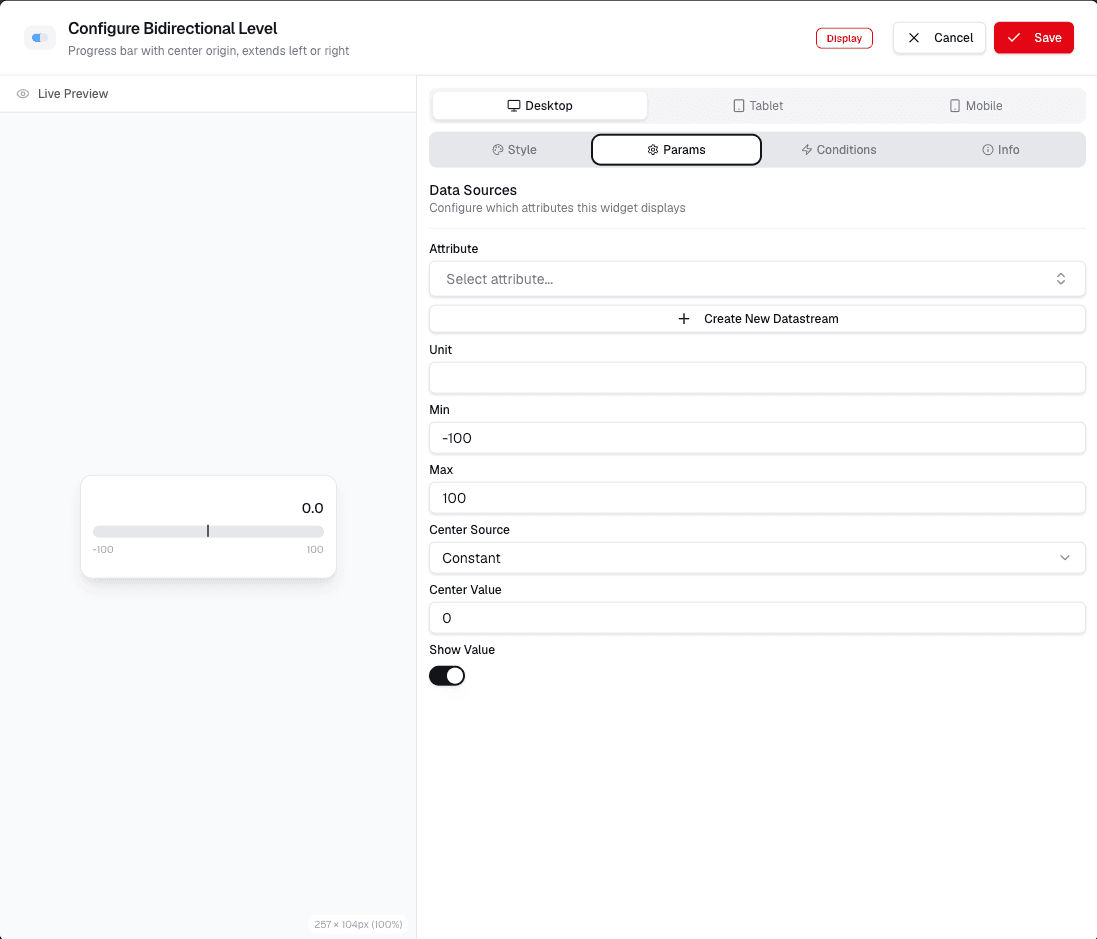Open the Style tab

(x=514, y=150)
